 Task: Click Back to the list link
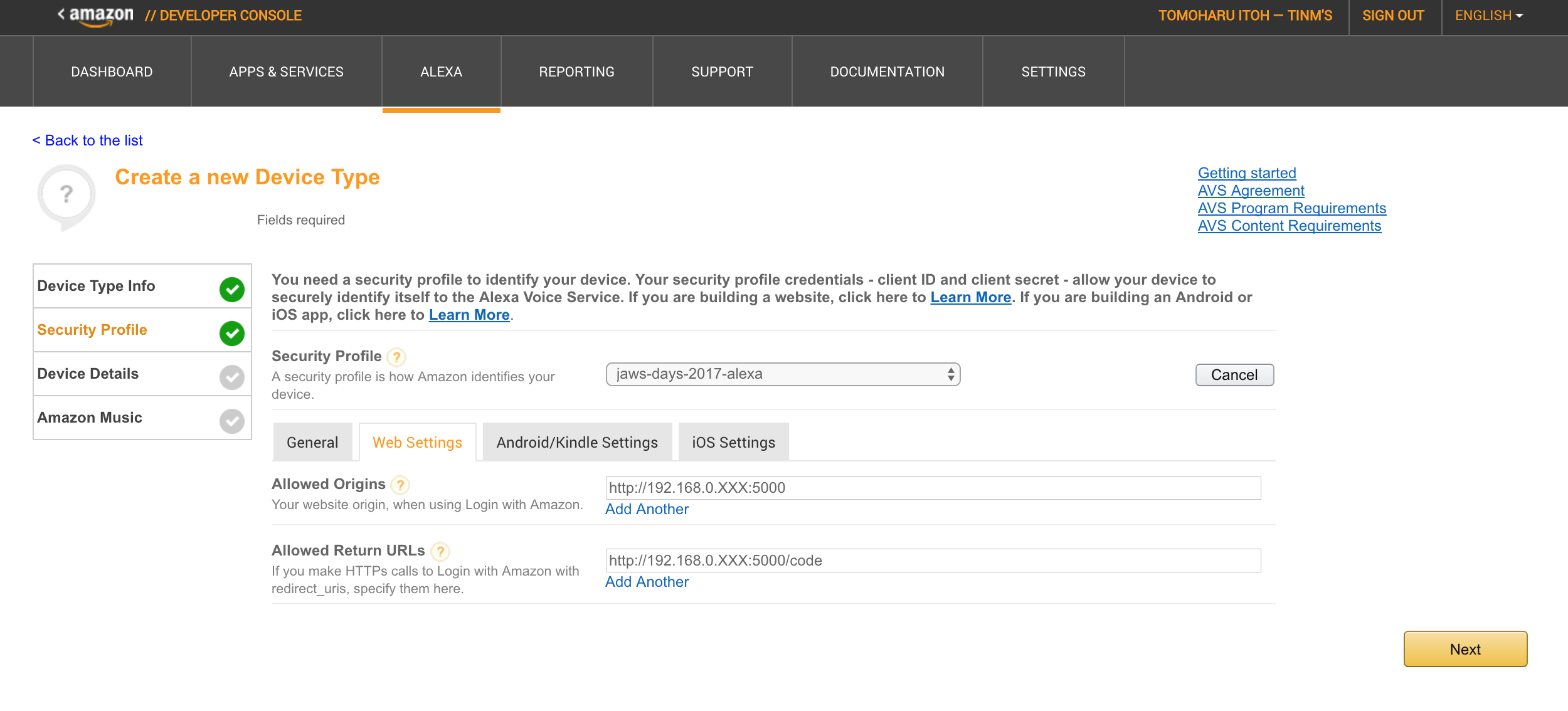tap(88, 140)
